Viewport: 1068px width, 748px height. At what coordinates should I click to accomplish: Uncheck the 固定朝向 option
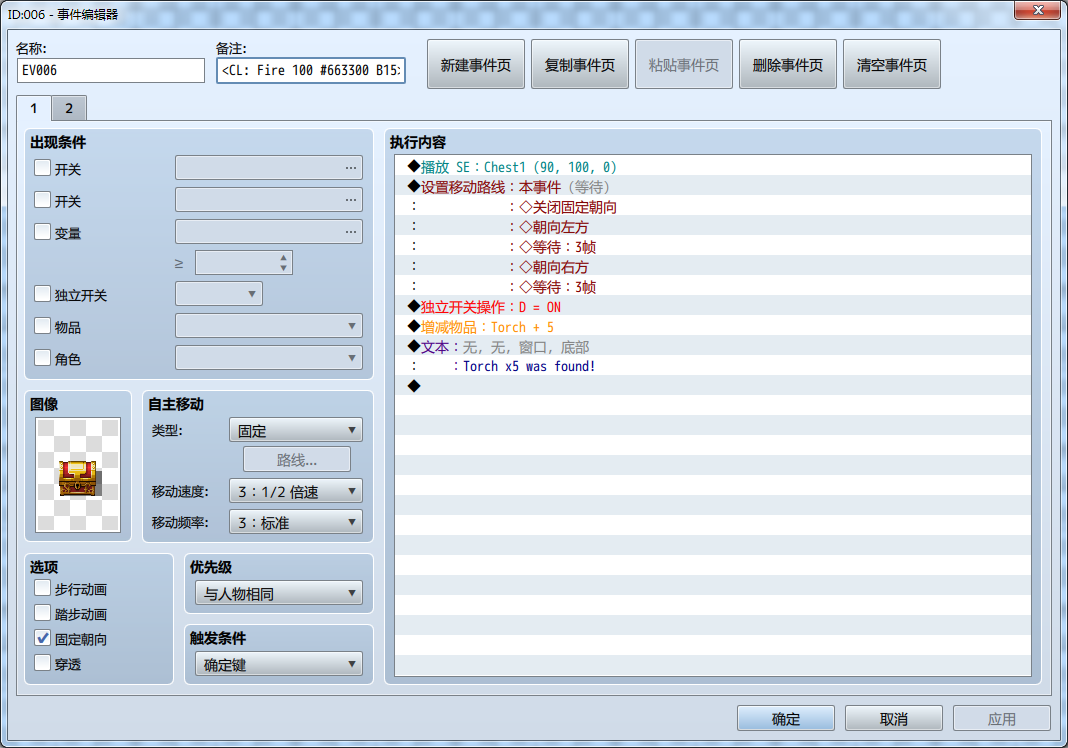click(42, 638)
